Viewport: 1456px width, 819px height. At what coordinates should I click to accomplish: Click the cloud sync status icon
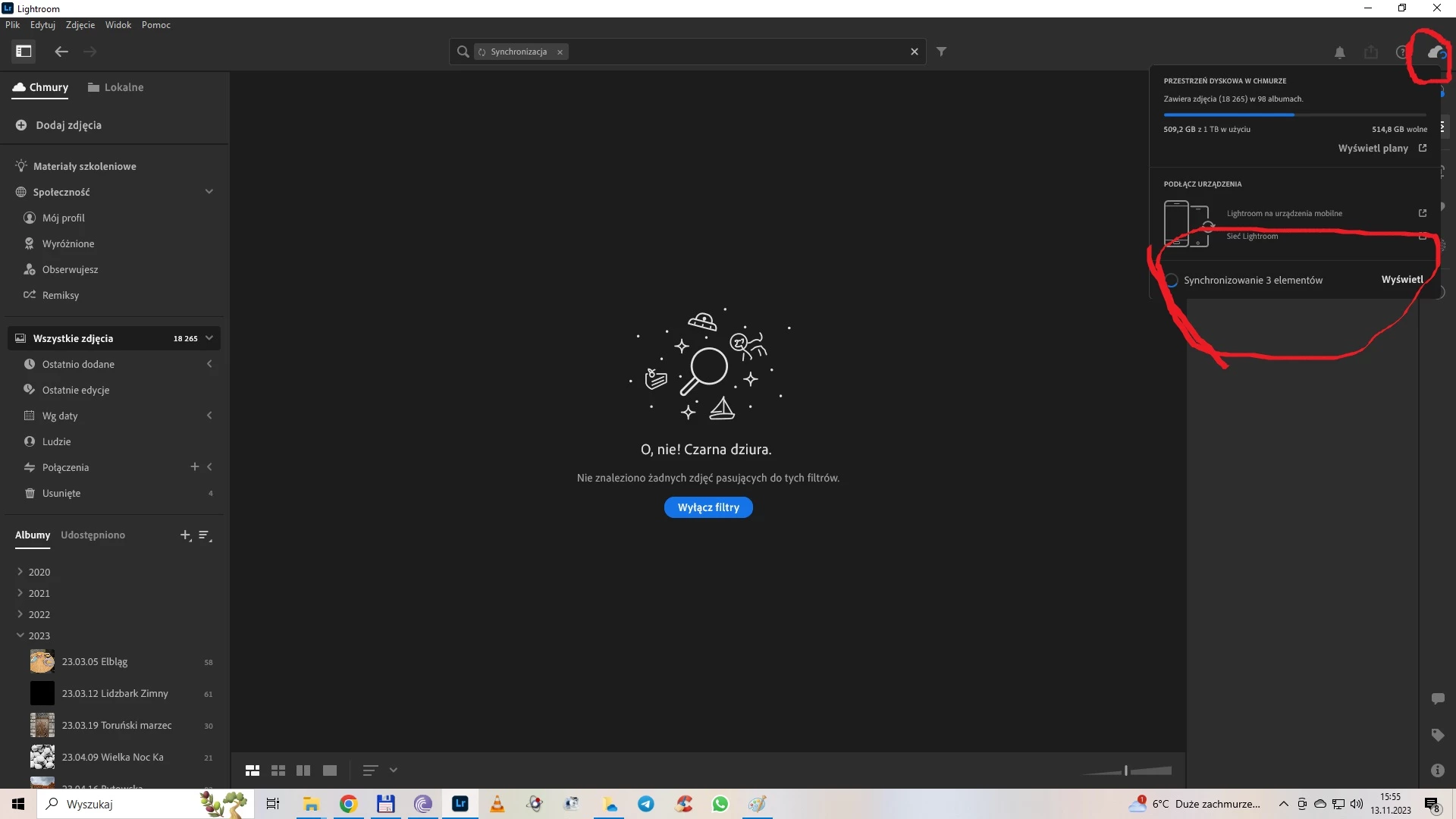pyautogui.click(x=1435, y=52)
